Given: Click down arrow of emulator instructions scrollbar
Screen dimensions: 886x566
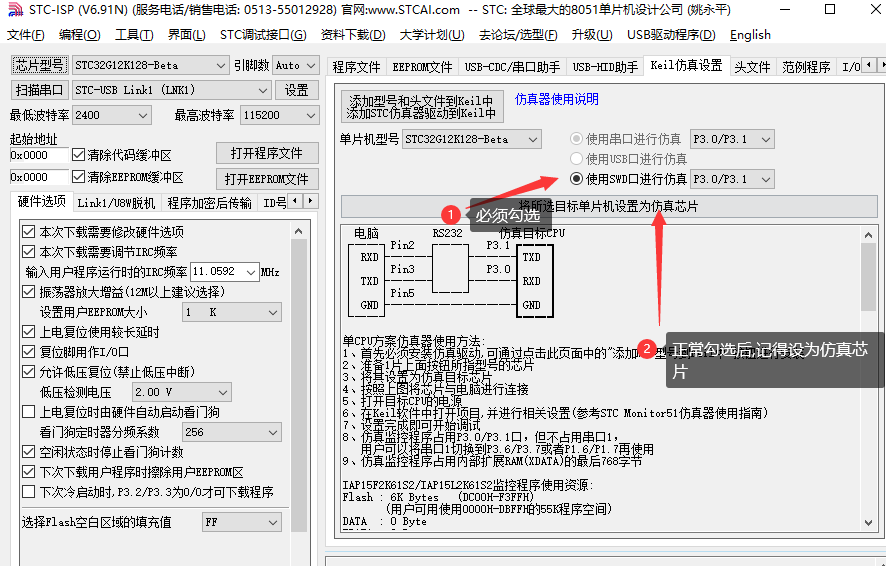Looking at the screenshot, I should pos(868,523).
